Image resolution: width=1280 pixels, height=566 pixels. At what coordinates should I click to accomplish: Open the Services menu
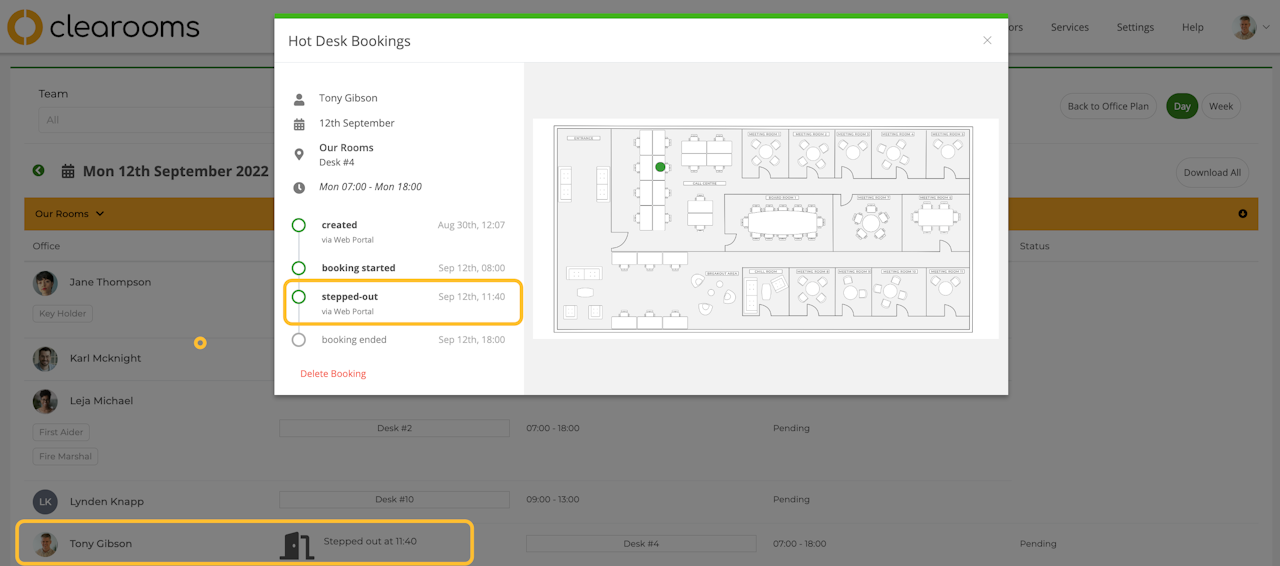pos(1070,27)
